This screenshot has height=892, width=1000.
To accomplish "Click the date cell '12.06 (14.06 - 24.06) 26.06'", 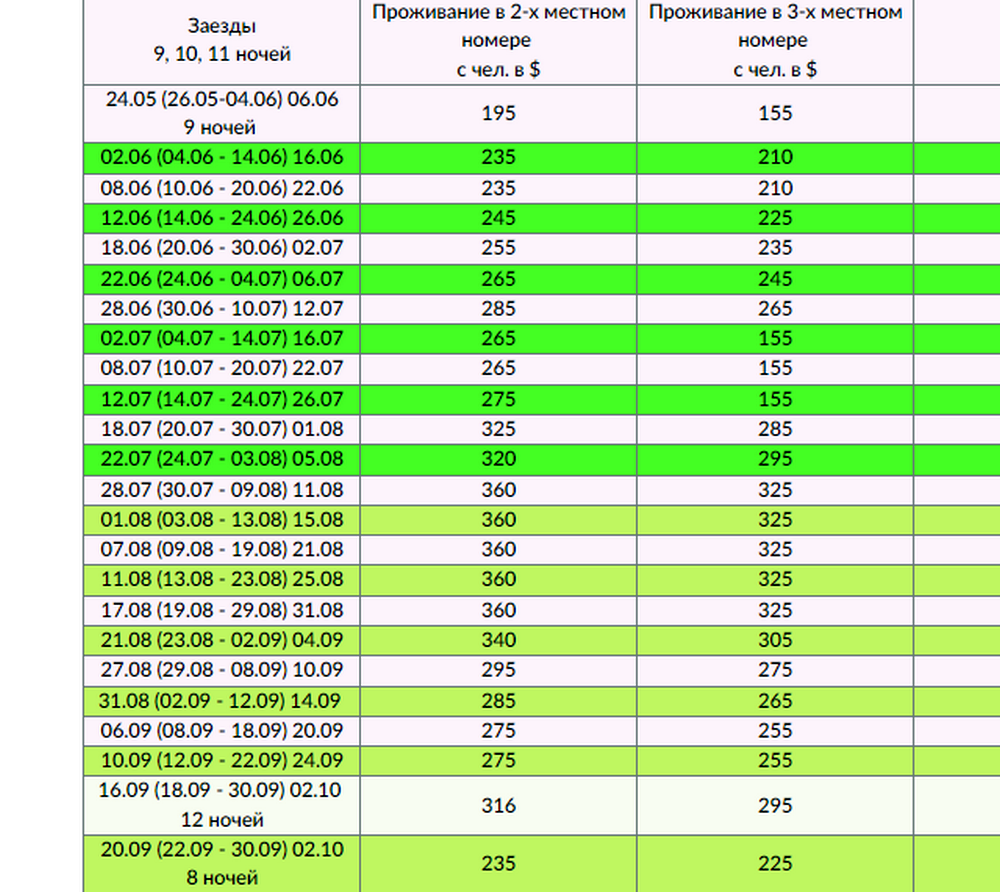I will pyautogui.click(x=222, y=218).
